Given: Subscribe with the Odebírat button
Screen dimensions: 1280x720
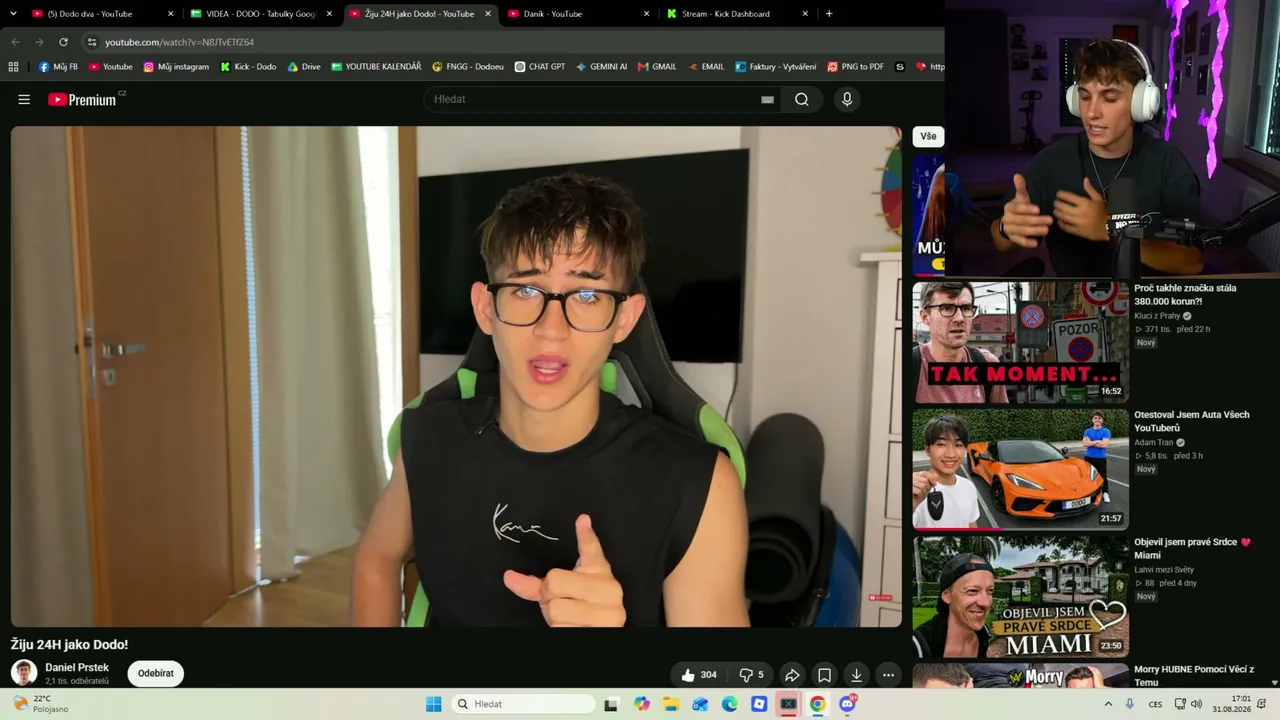Looking at the screenshot, I should 156,673.
